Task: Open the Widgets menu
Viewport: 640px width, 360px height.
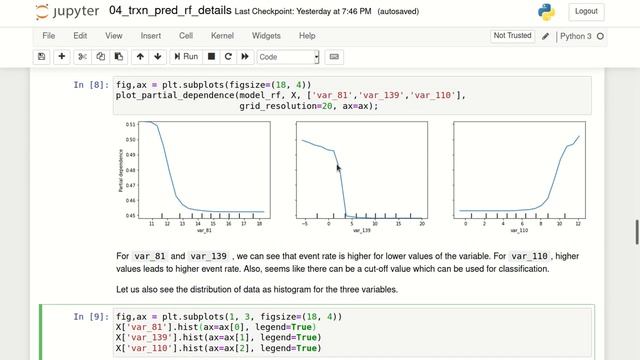Action: point(266,36)
